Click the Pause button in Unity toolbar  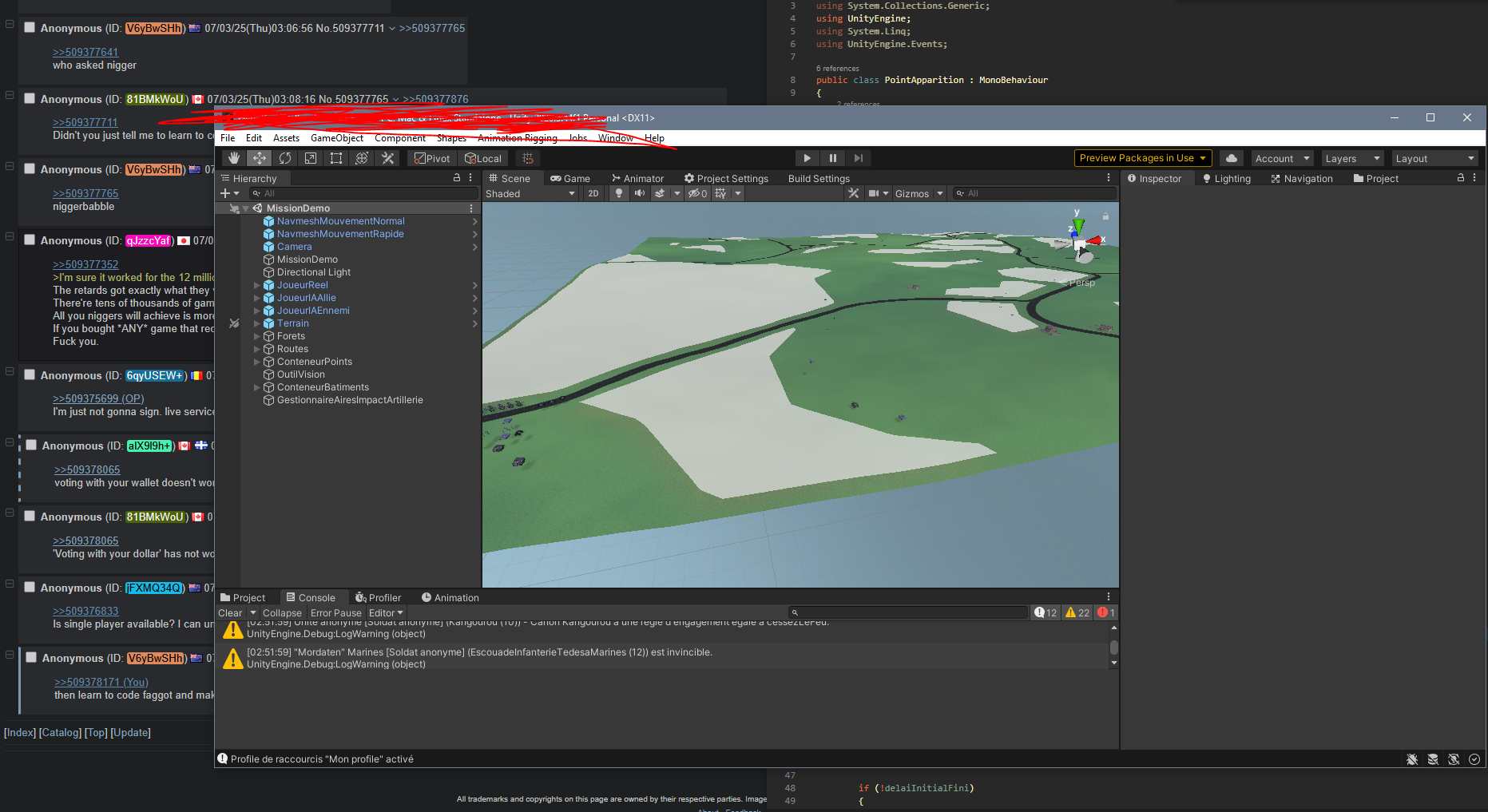coord(832,158)
